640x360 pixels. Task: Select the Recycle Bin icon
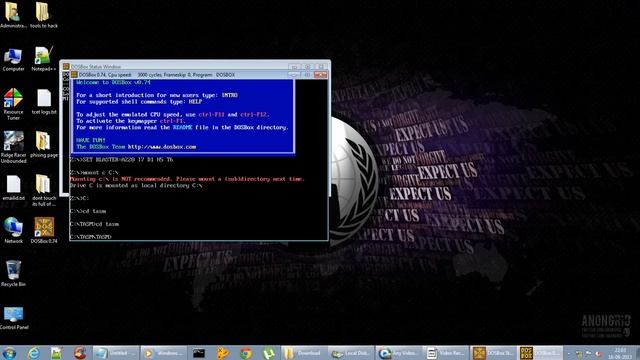click(x=13, y=273)
